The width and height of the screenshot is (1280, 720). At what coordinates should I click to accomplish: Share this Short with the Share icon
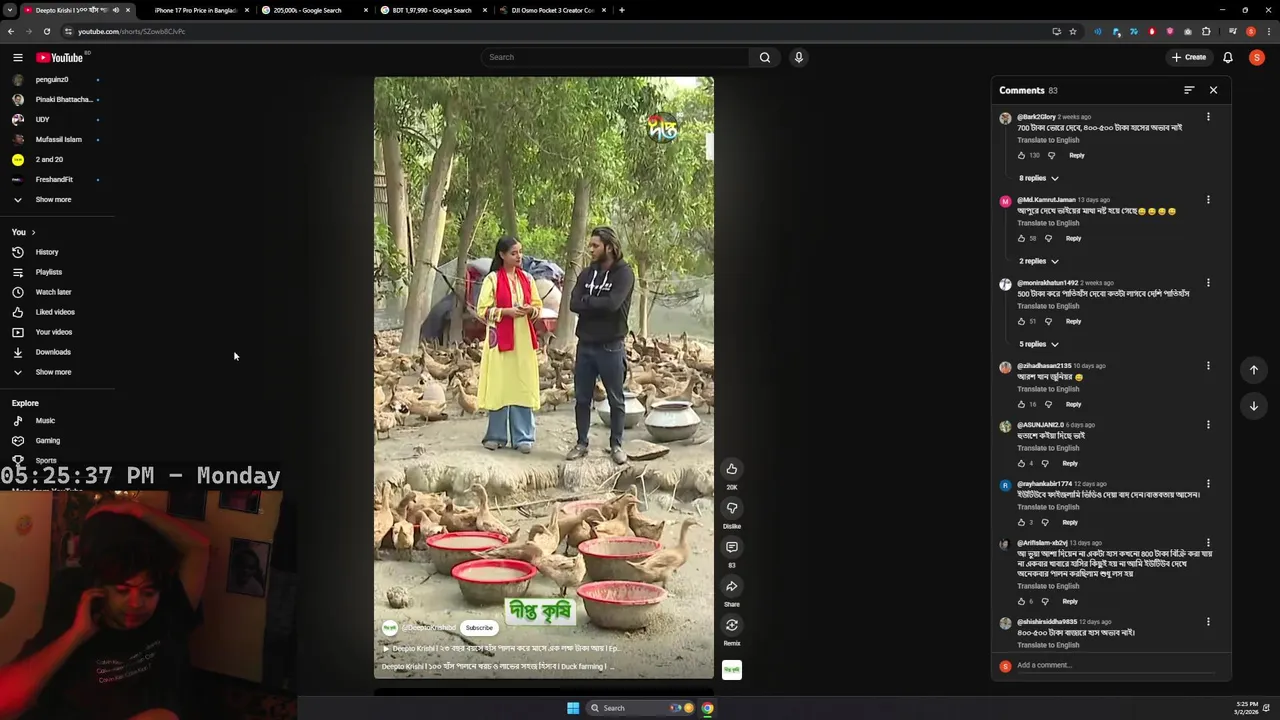(732, 586)
